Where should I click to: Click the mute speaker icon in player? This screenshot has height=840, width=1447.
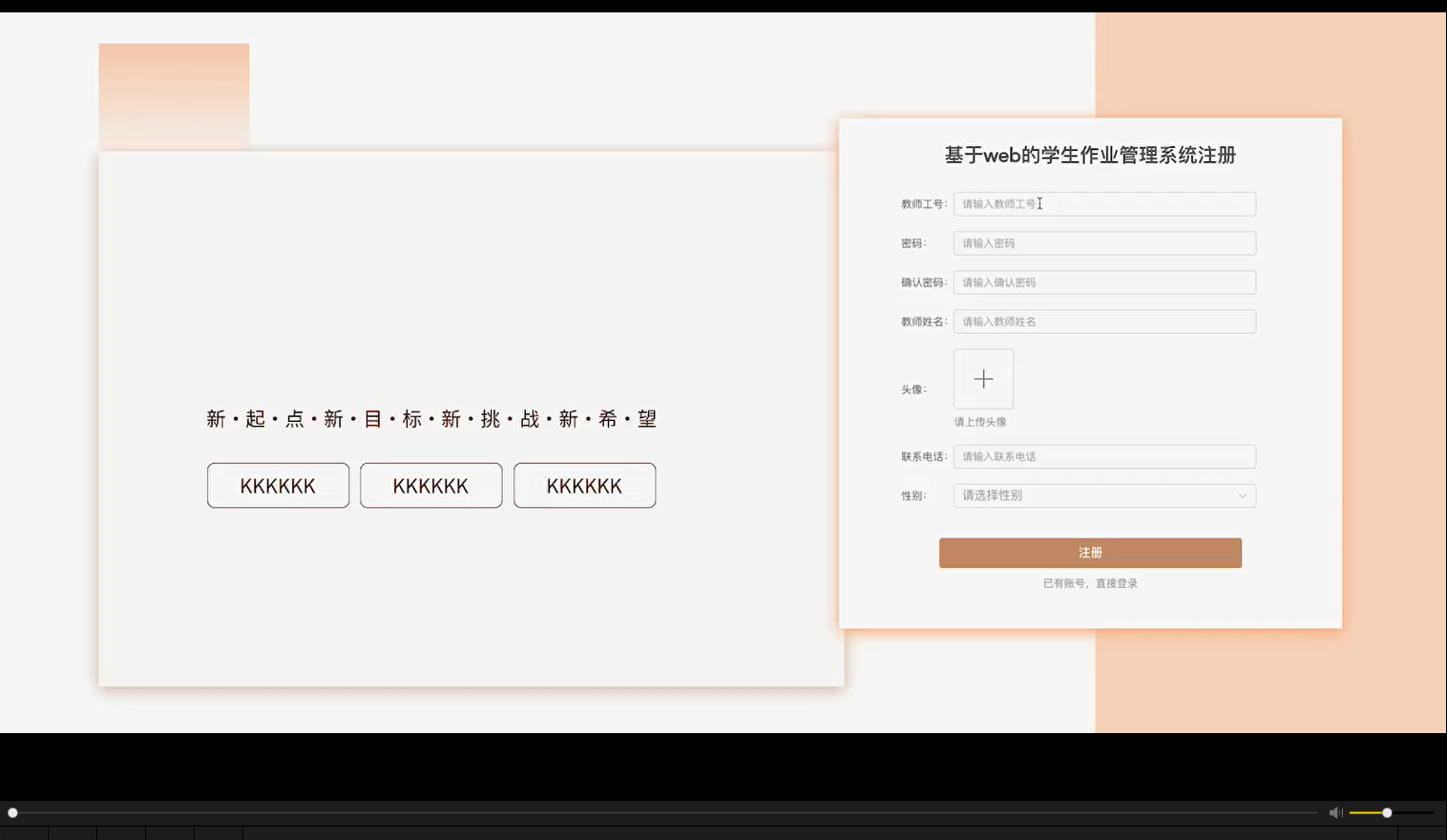pyautogui.click(x=1335, y=812)
